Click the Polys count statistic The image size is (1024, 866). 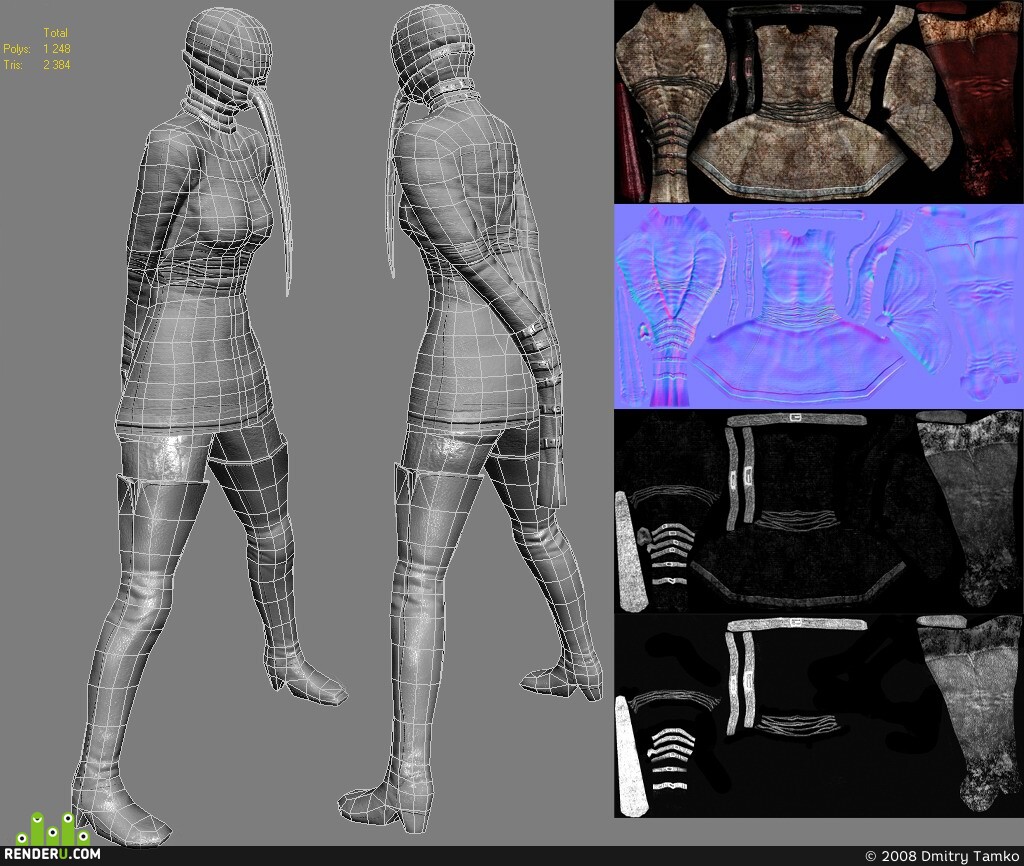[x=37, y=48]
